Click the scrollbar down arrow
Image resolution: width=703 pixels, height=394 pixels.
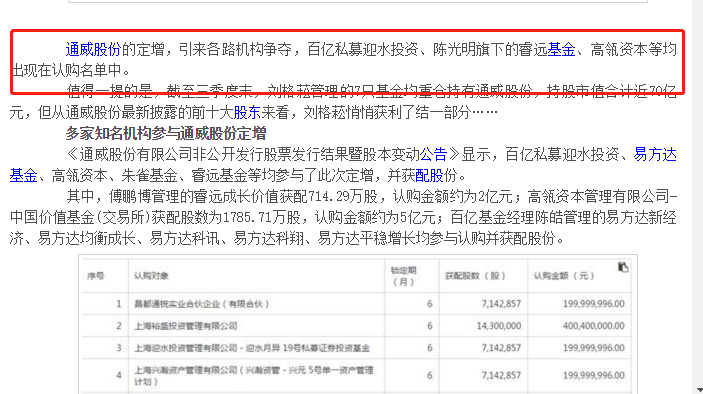pos(699,390)
